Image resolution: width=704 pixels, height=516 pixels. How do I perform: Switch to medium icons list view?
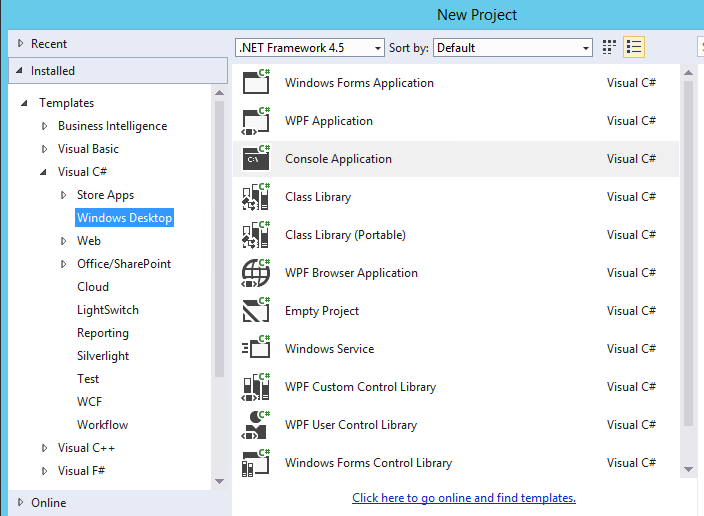(x=634, y=47)
